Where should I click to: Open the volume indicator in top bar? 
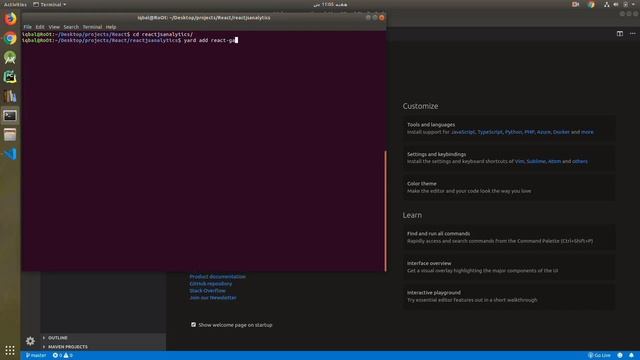pyautogui.click(x=616, y=4)
